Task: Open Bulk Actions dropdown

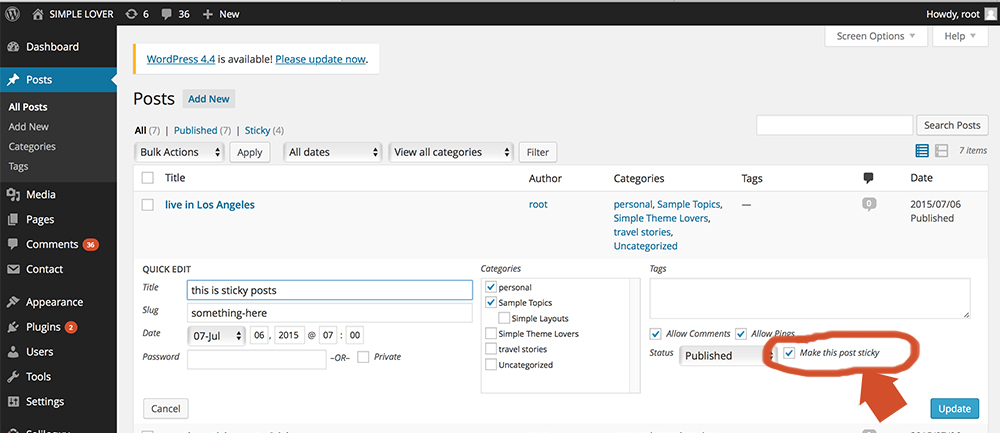Action: pos(180,152)
